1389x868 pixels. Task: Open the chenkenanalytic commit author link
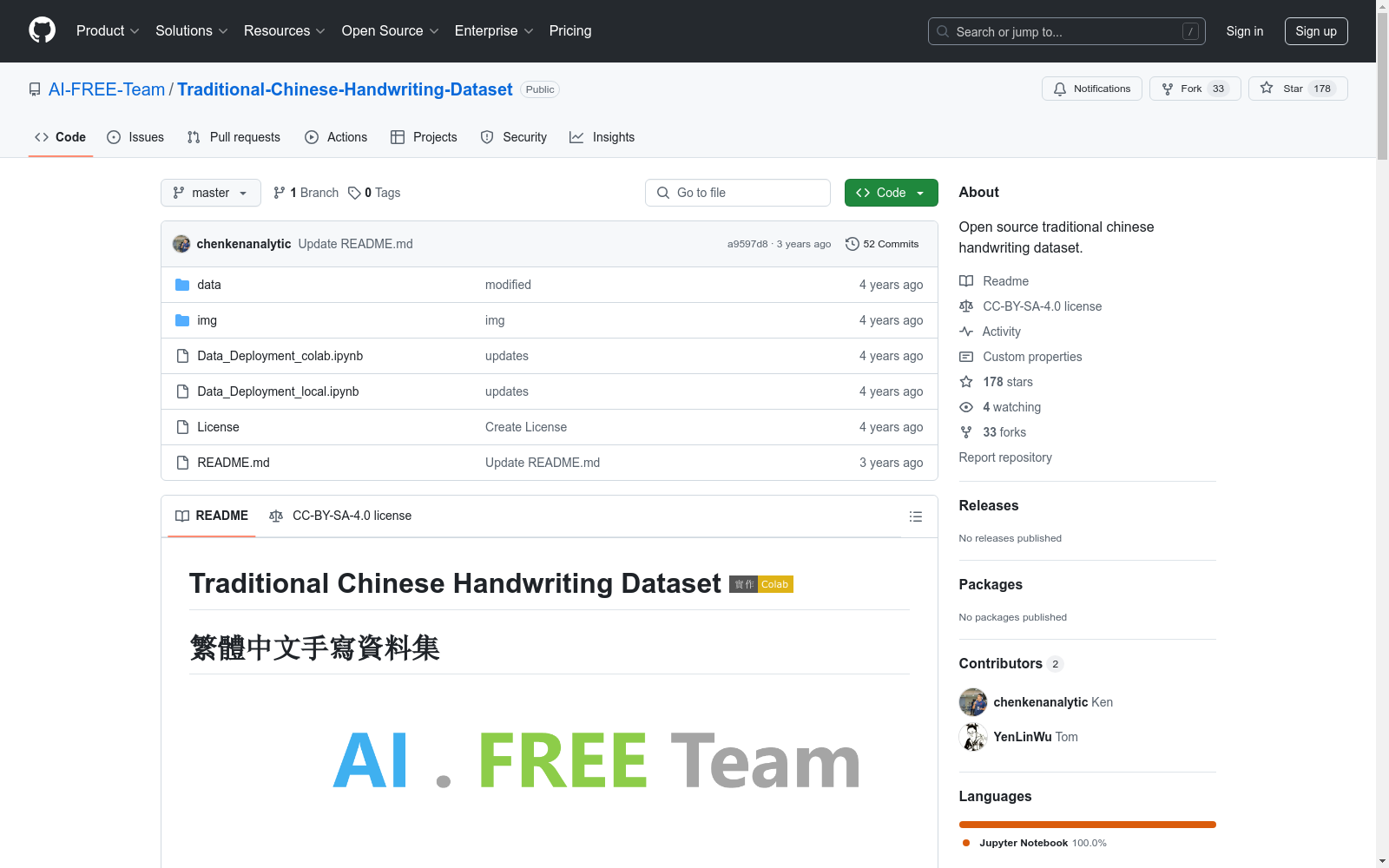click(244, 244)
